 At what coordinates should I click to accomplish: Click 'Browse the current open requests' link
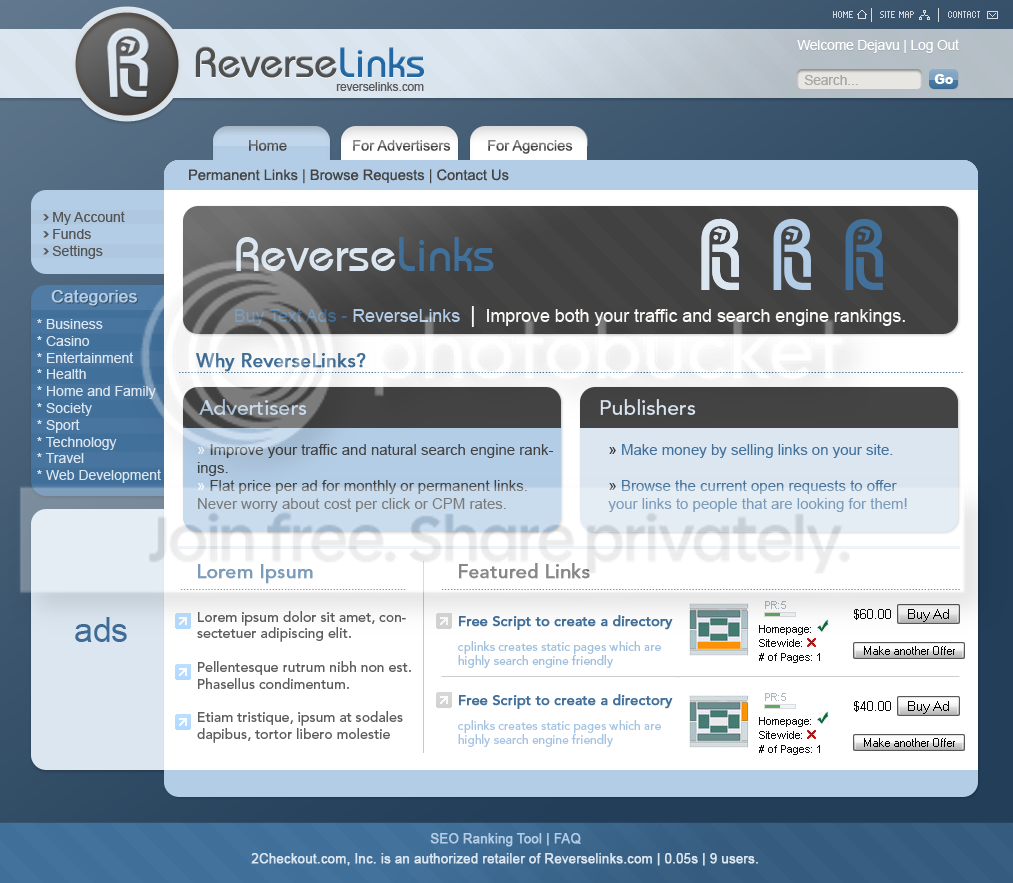click(757, 494)
